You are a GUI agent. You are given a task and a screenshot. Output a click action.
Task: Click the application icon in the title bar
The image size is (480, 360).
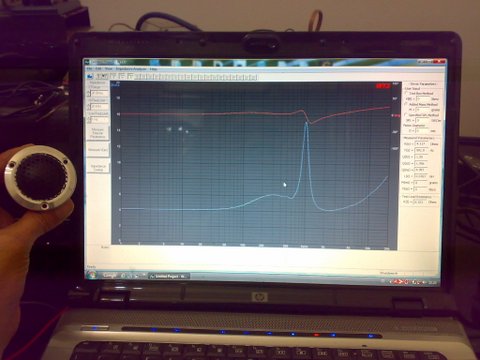pyautogui.click(x=88, y=62)
